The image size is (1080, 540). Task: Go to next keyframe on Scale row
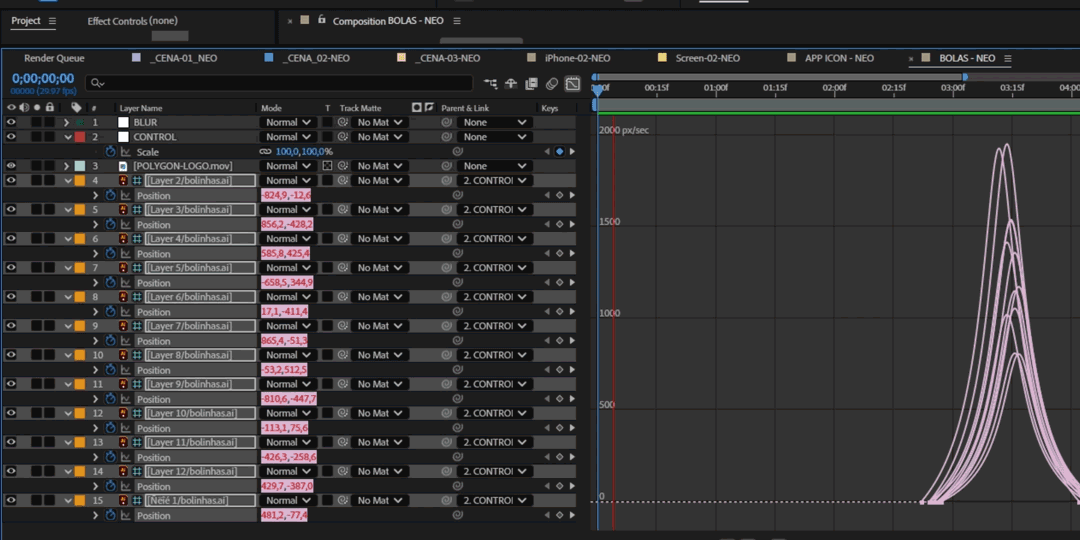coord(572,152)
